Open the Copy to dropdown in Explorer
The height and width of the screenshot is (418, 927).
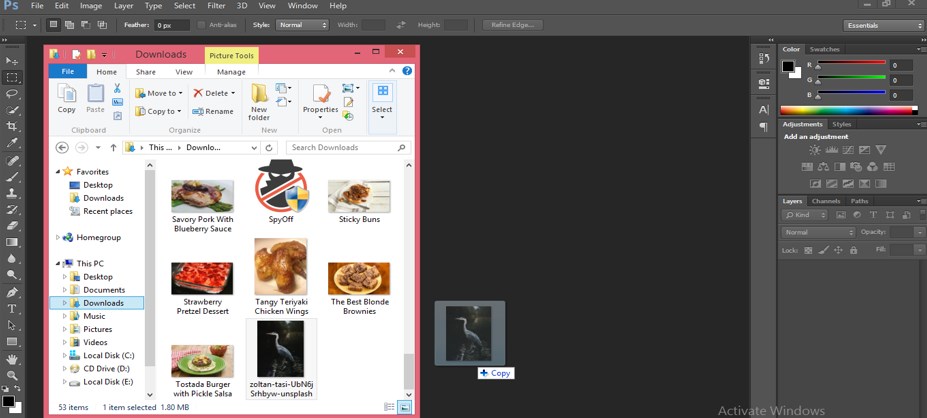coord(158,111)
